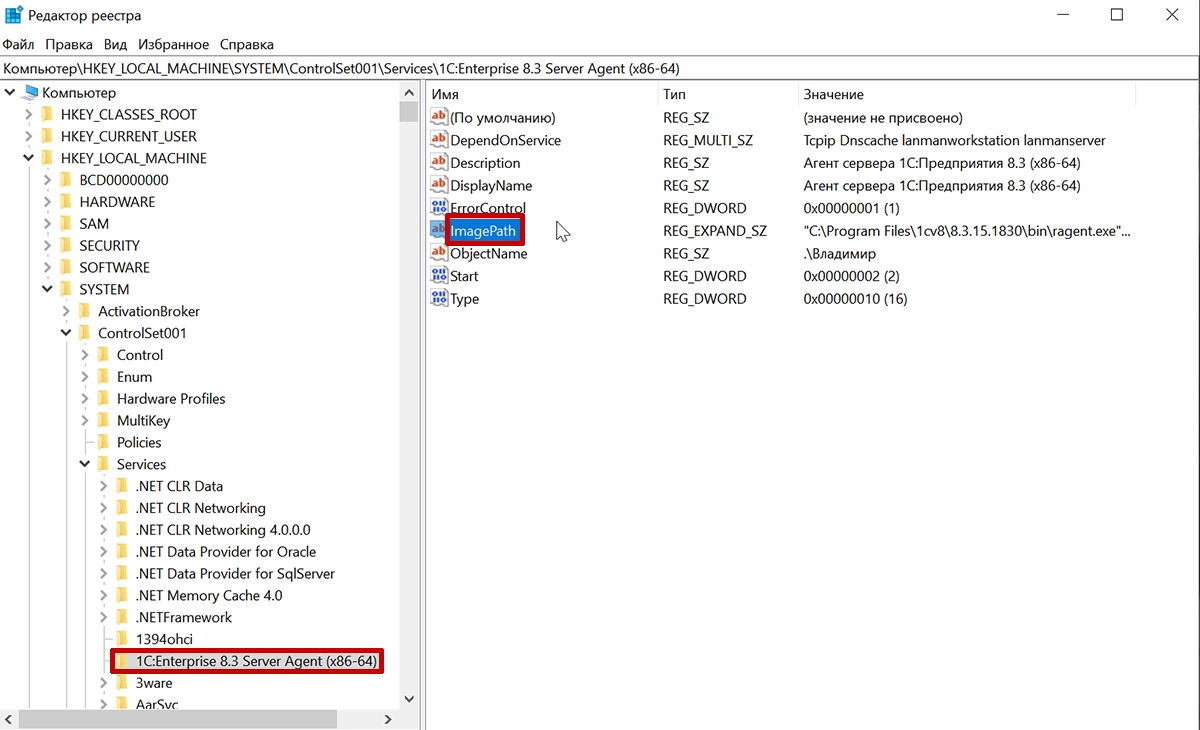The height and width of the screenshot is (730, 1200).
Task: Select the Hardware Profiles folder icon
Action: pyautogui.click(x=102, y=398)
